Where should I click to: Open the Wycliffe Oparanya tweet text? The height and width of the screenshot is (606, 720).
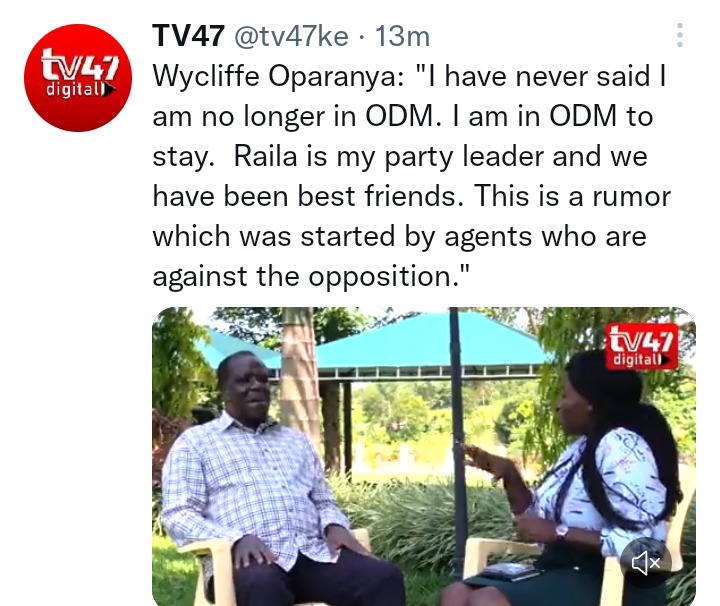tap(411, 176)
